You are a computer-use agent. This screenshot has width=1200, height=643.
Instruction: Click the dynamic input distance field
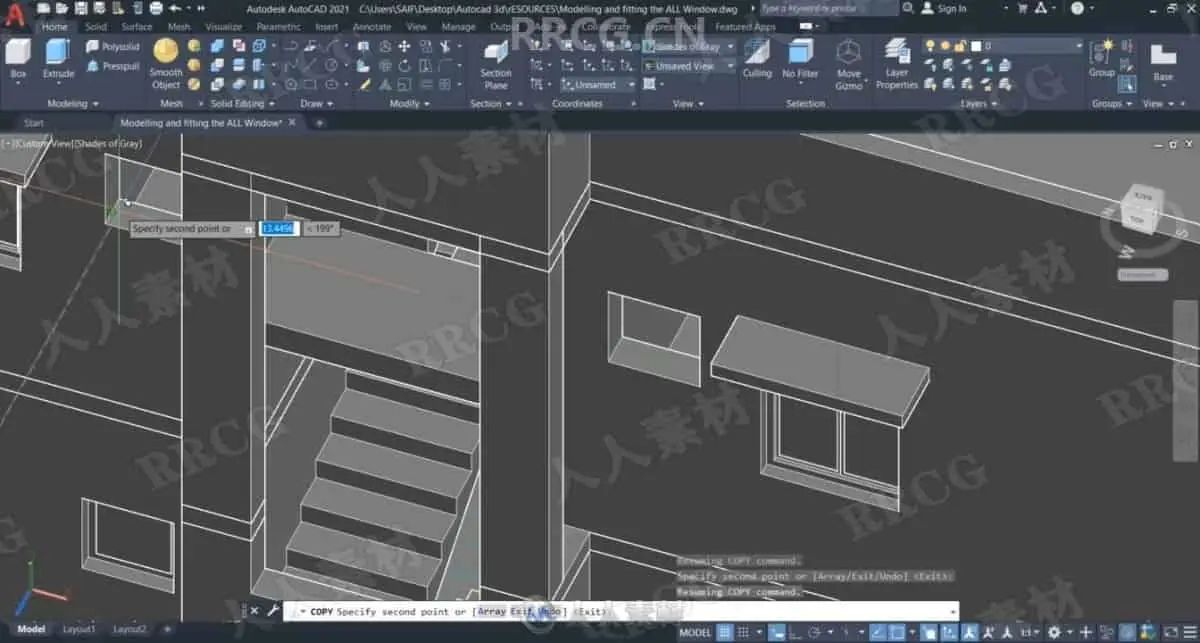(277, 229)
